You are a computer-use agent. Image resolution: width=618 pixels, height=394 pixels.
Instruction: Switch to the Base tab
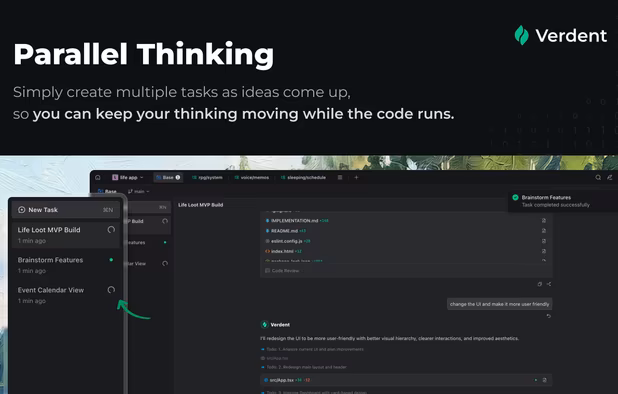point(168,178)
